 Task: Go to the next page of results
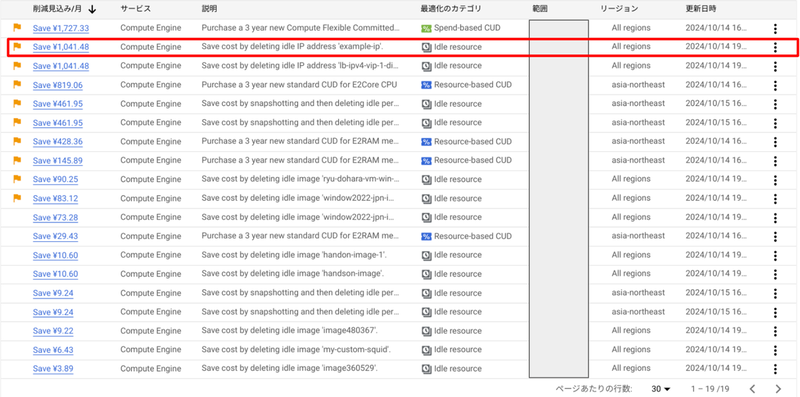pos(778,389)
